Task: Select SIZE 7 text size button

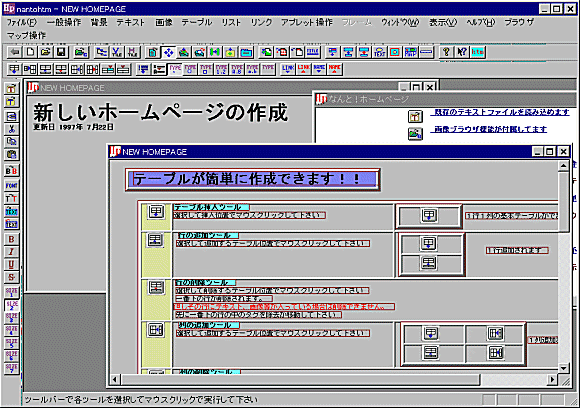Action: point(11,368)
